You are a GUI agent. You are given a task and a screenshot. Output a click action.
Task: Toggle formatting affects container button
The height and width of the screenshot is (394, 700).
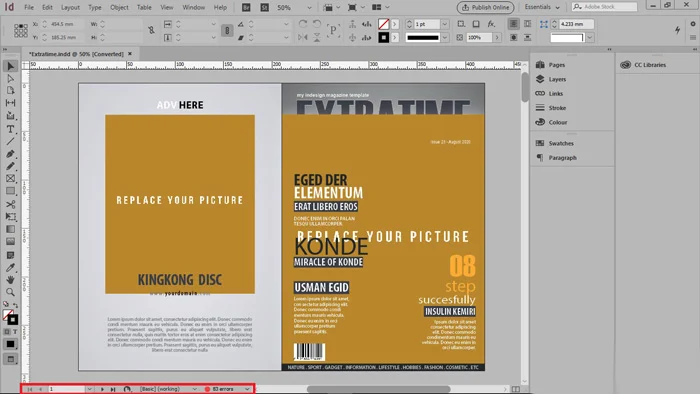pos(7,332)
